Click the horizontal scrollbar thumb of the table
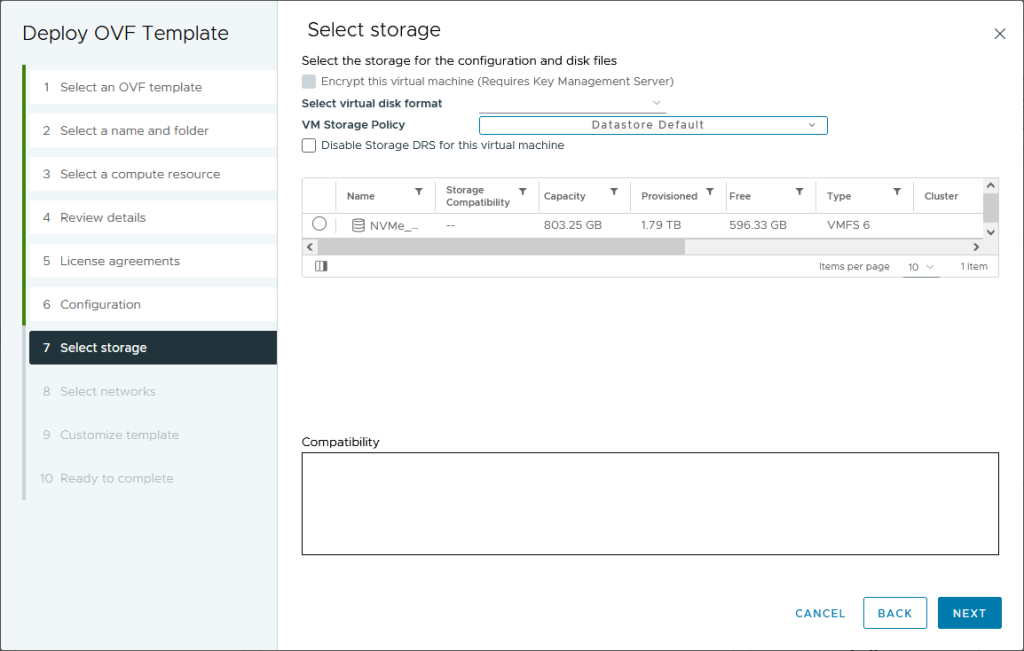Image resolution: width=1024 pixels, height=651 pixels. click(502, 247)
